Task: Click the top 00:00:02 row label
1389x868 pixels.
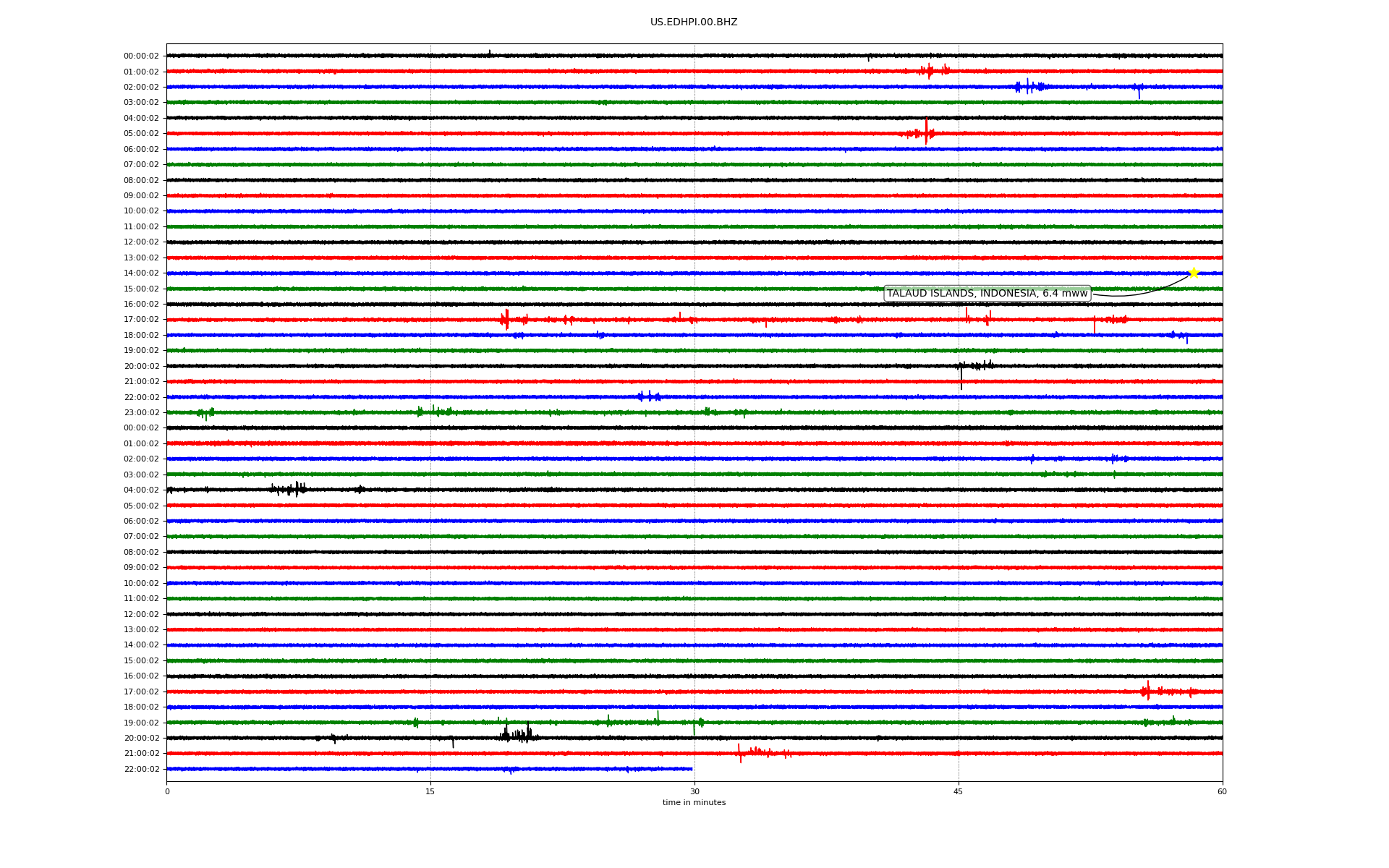Action: [x=141, y=56]
